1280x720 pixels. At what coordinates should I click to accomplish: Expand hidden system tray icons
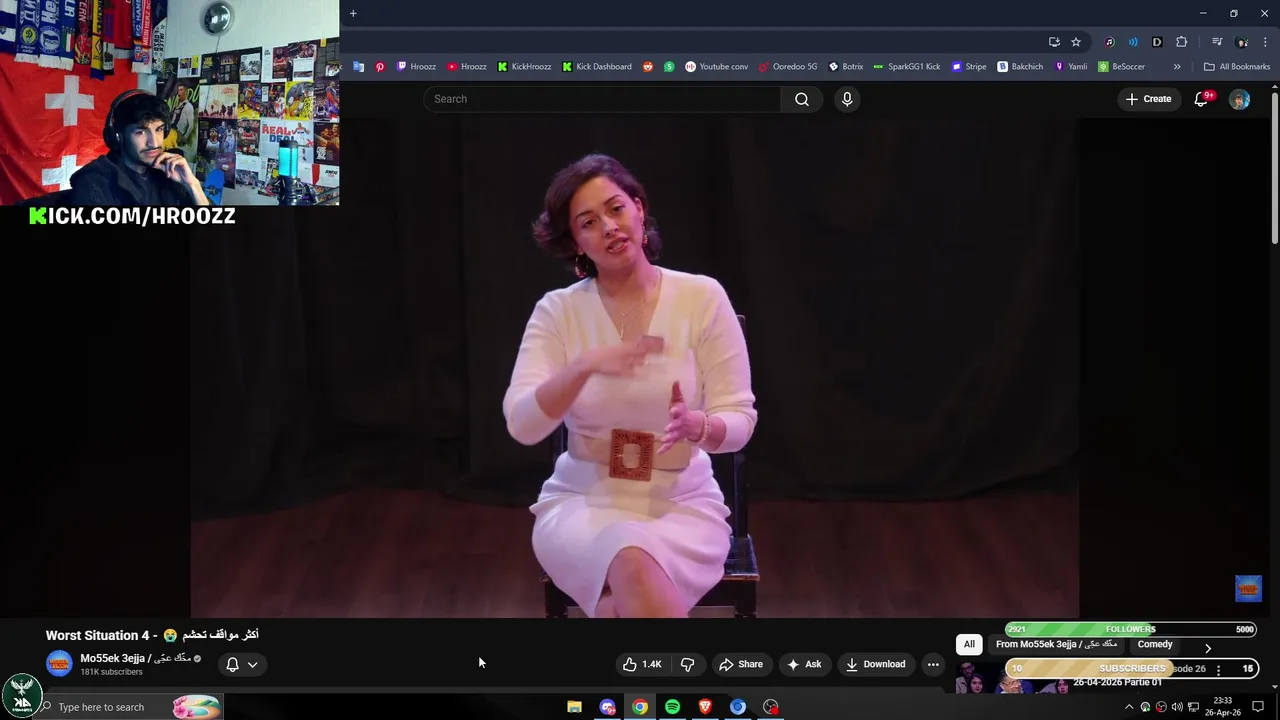click(1129, 707)
